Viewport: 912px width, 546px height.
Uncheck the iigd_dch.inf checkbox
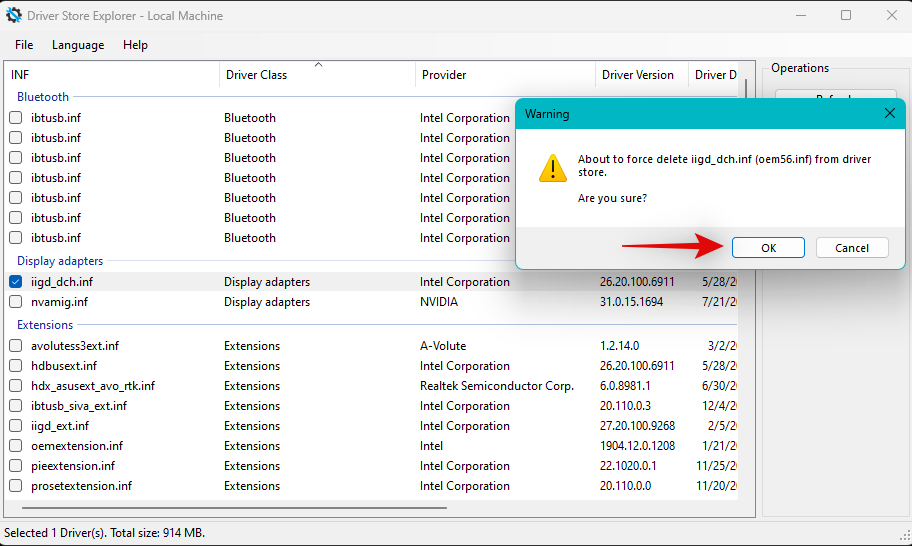pos(16,281)
